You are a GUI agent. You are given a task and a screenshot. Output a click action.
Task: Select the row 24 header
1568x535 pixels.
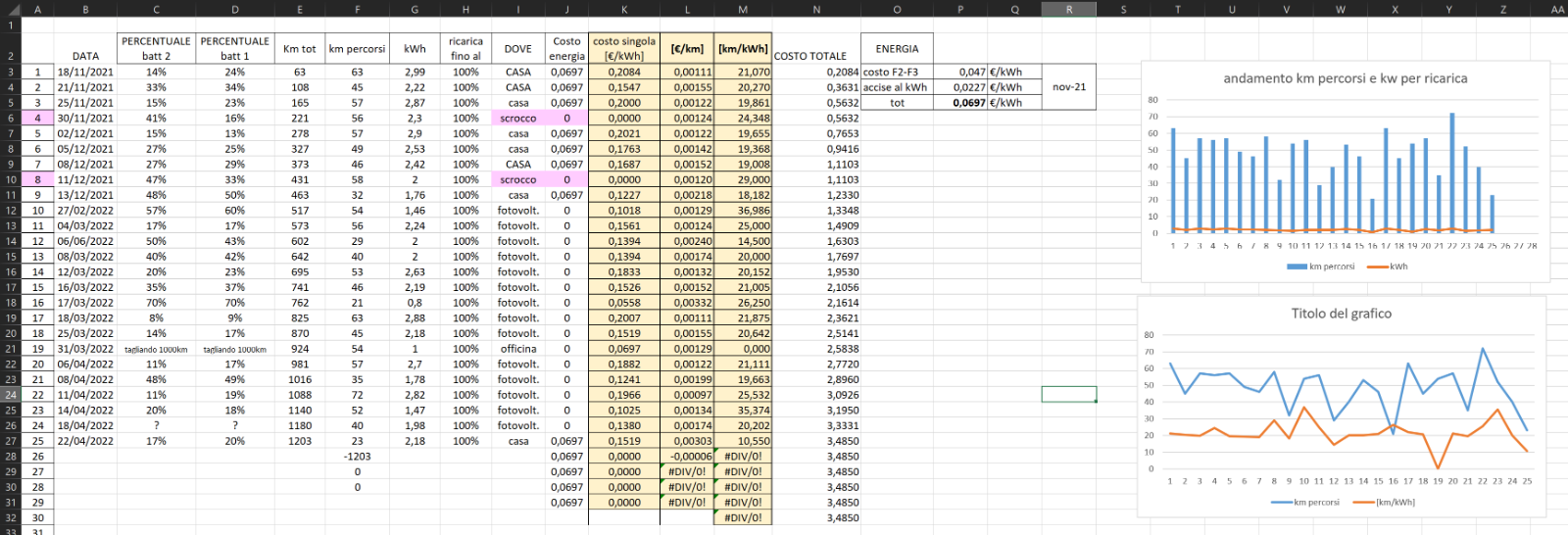[10, 395]
